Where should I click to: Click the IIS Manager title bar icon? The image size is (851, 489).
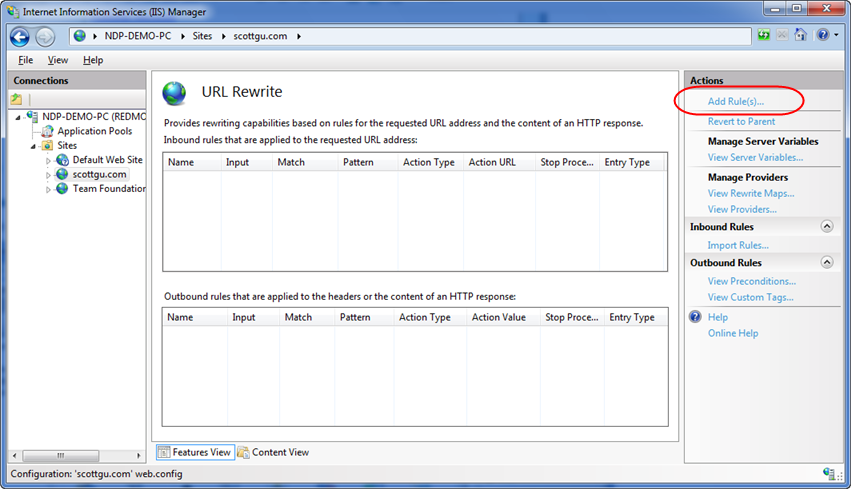tap(13, 11)
